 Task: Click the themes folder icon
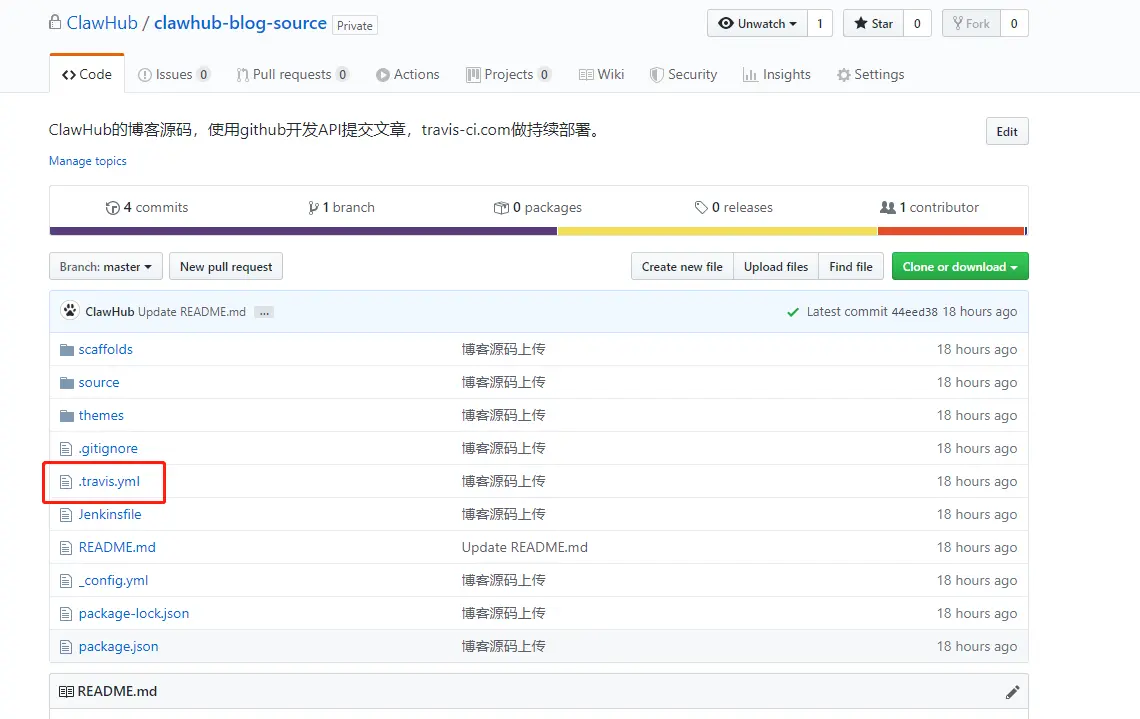click(67, 415)
